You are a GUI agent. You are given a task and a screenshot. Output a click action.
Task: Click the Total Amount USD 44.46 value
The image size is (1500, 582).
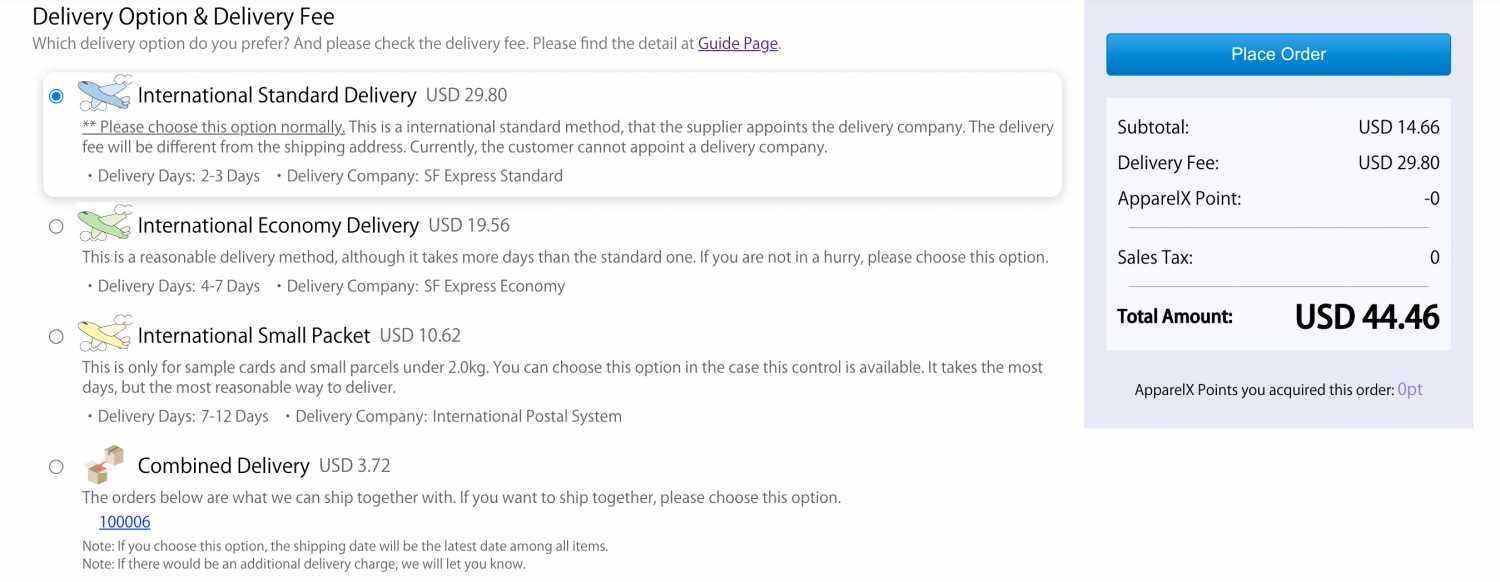[1367, 317]
